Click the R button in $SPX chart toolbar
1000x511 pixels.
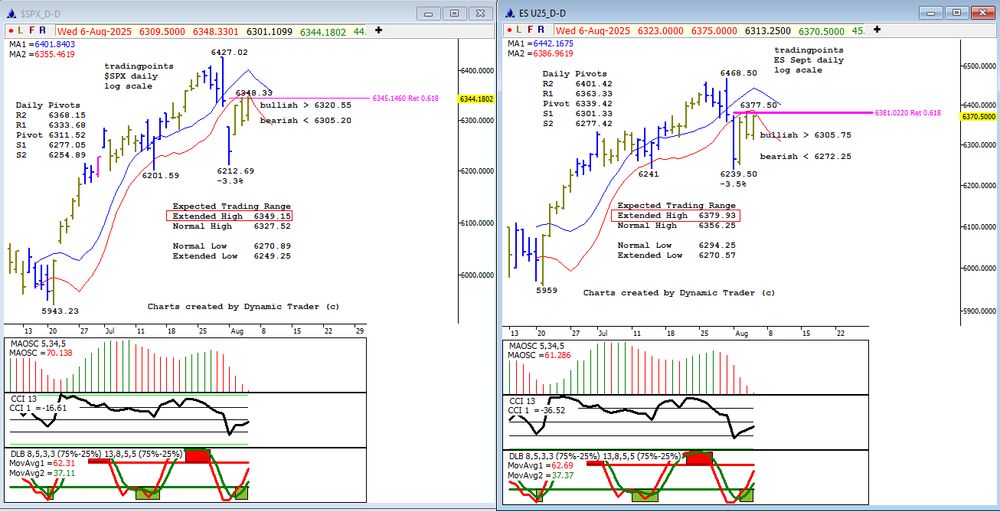(x=42, y=30)
